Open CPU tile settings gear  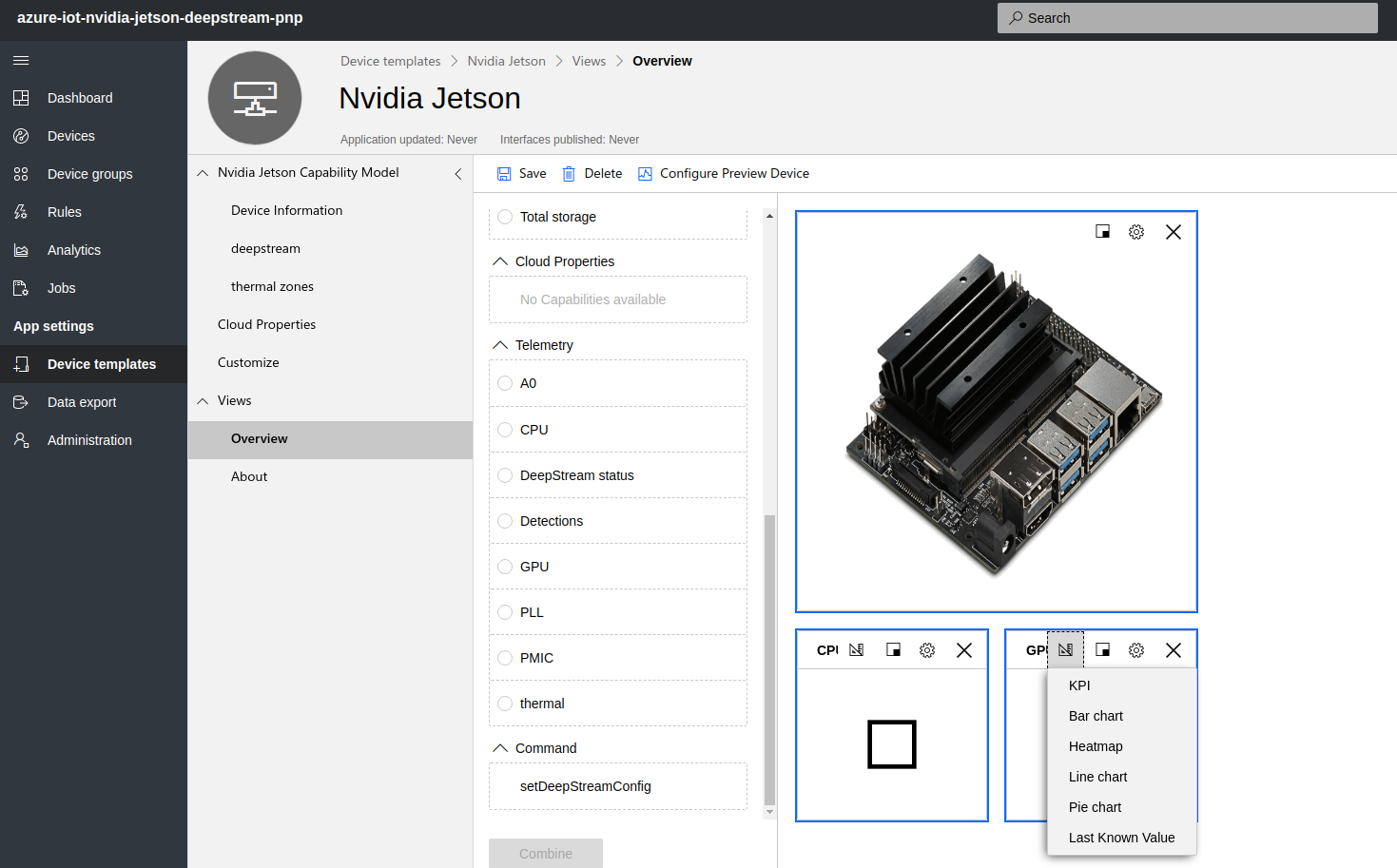tap(927, 650)
